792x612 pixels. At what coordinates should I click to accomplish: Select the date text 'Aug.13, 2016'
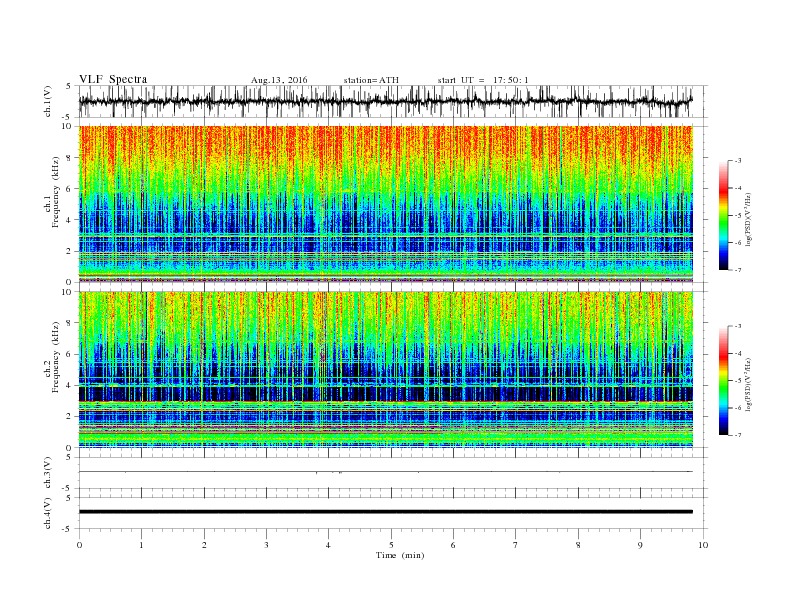click(279, 80)
